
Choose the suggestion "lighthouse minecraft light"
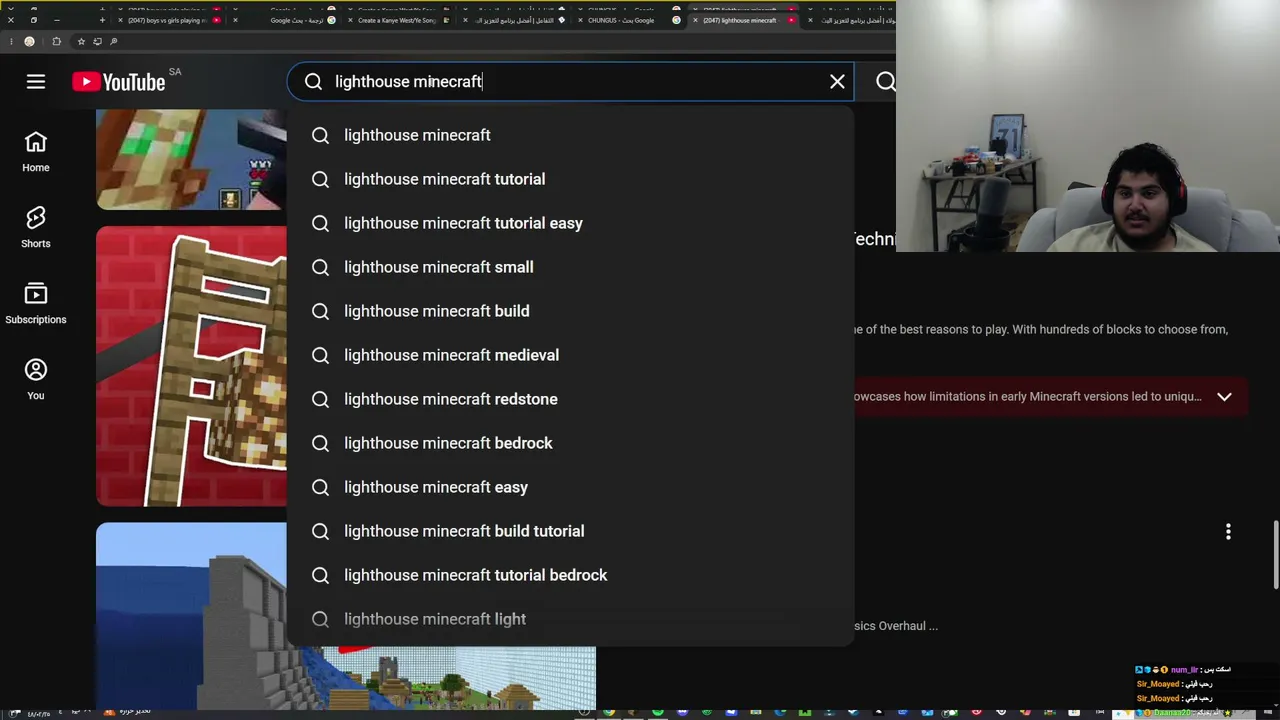pos(571,619)
